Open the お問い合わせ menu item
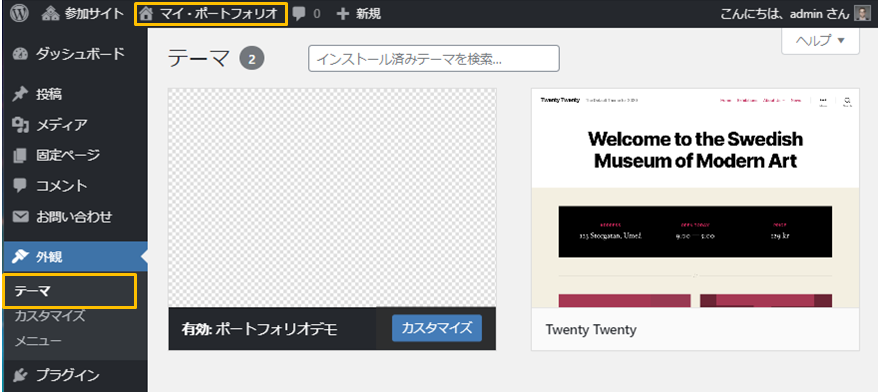This screenshot has height=392, width=878. (74, 216)
